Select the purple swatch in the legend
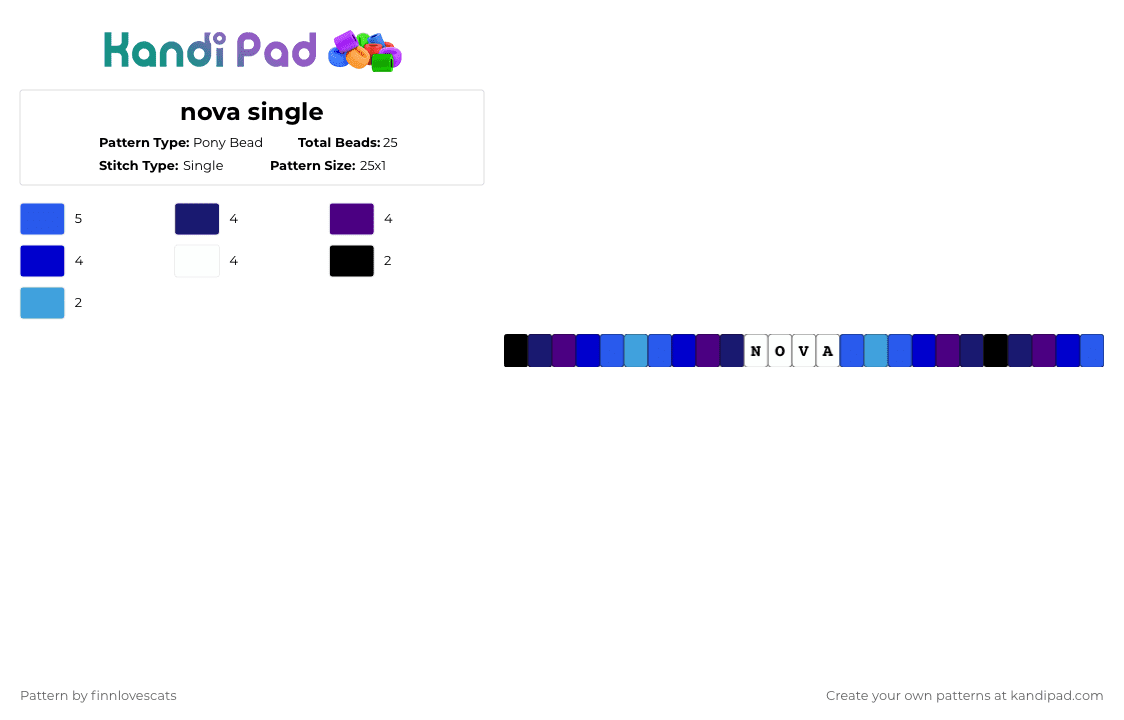 352,219
